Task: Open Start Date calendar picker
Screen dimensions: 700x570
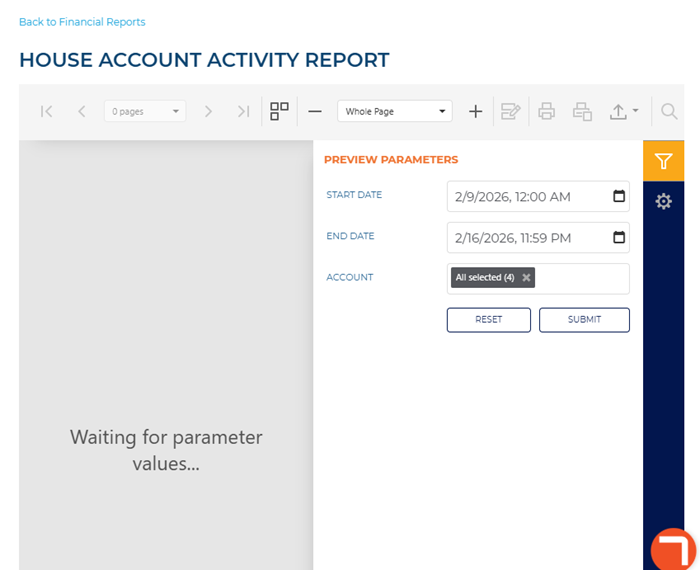Action: pyautogui.click(x=619, y=196)
